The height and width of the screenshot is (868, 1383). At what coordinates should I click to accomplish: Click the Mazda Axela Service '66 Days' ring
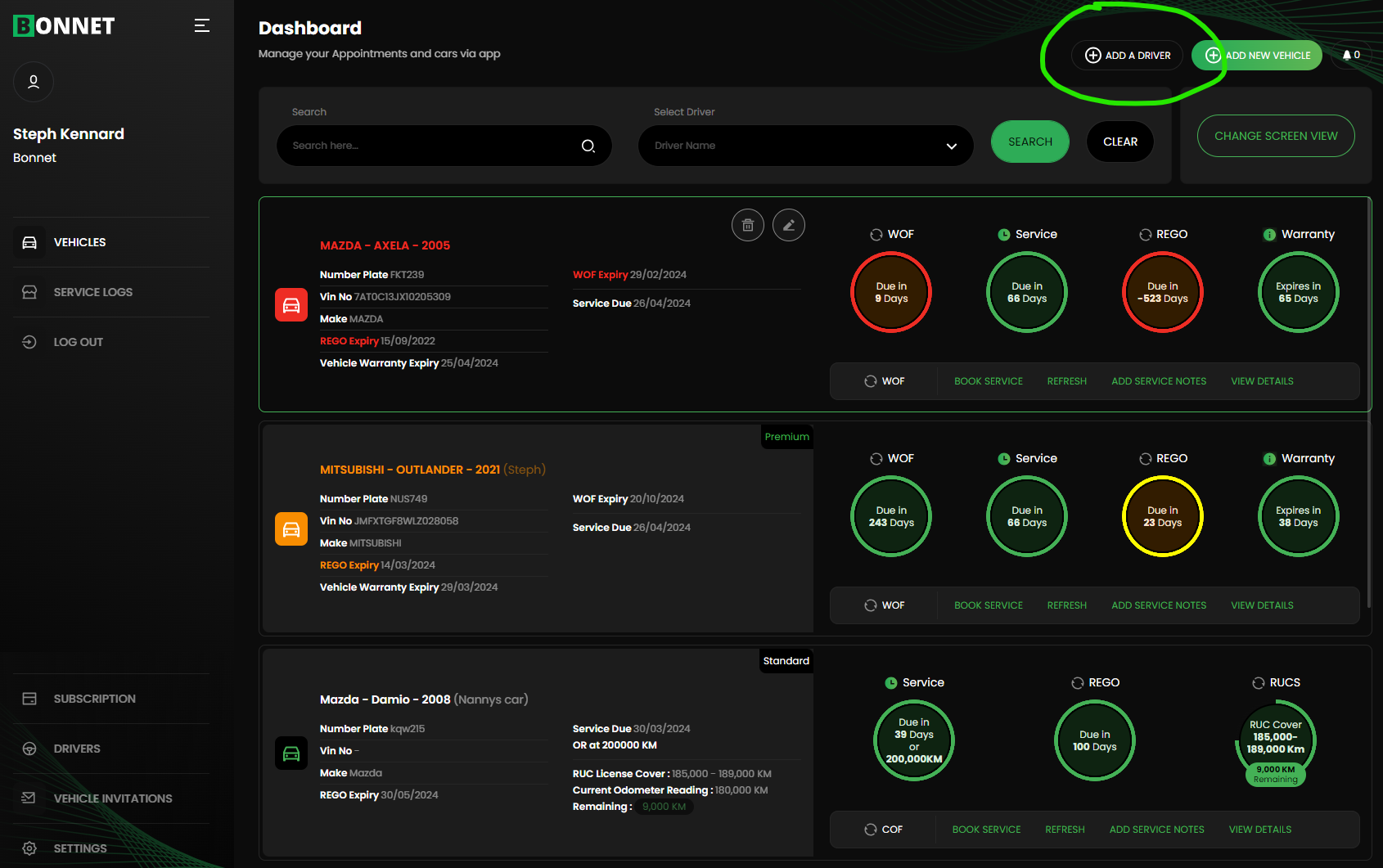tap(1027, 292)
